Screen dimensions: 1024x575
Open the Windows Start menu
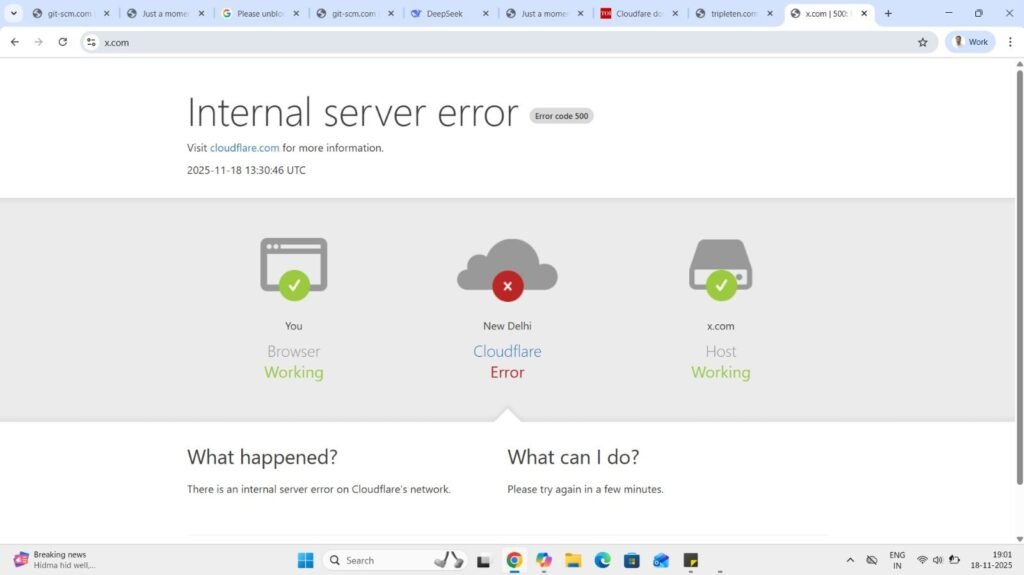click(305, 560)
